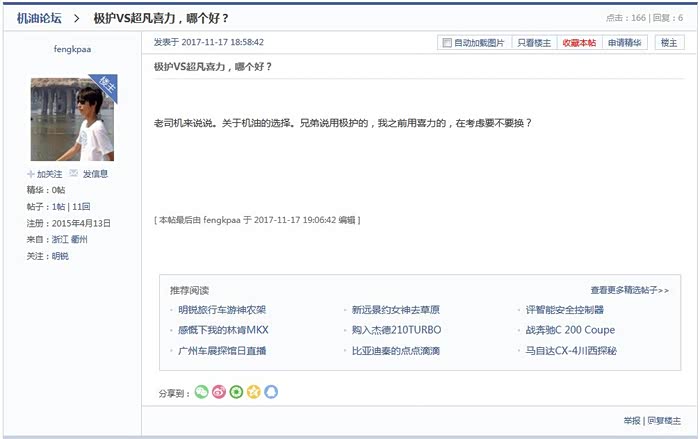700x439 pixels.
Task: Click the 申请精华 button
Action: point(625,43)
